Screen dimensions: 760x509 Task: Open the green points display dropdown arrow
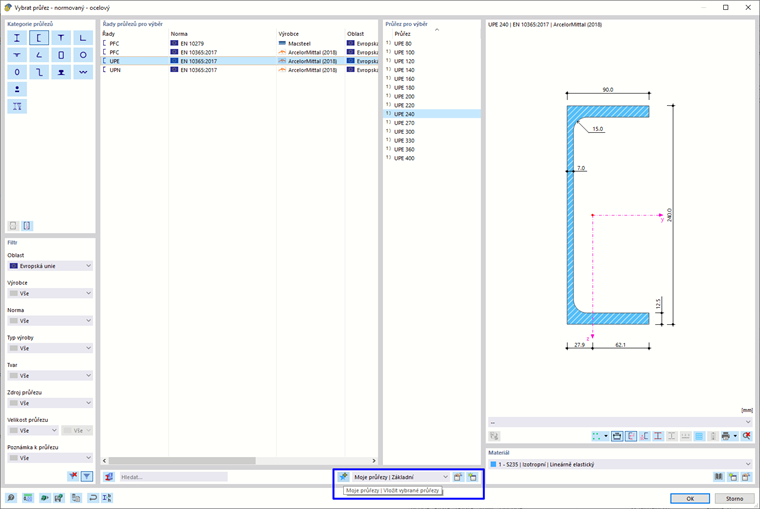pos(605,436)
